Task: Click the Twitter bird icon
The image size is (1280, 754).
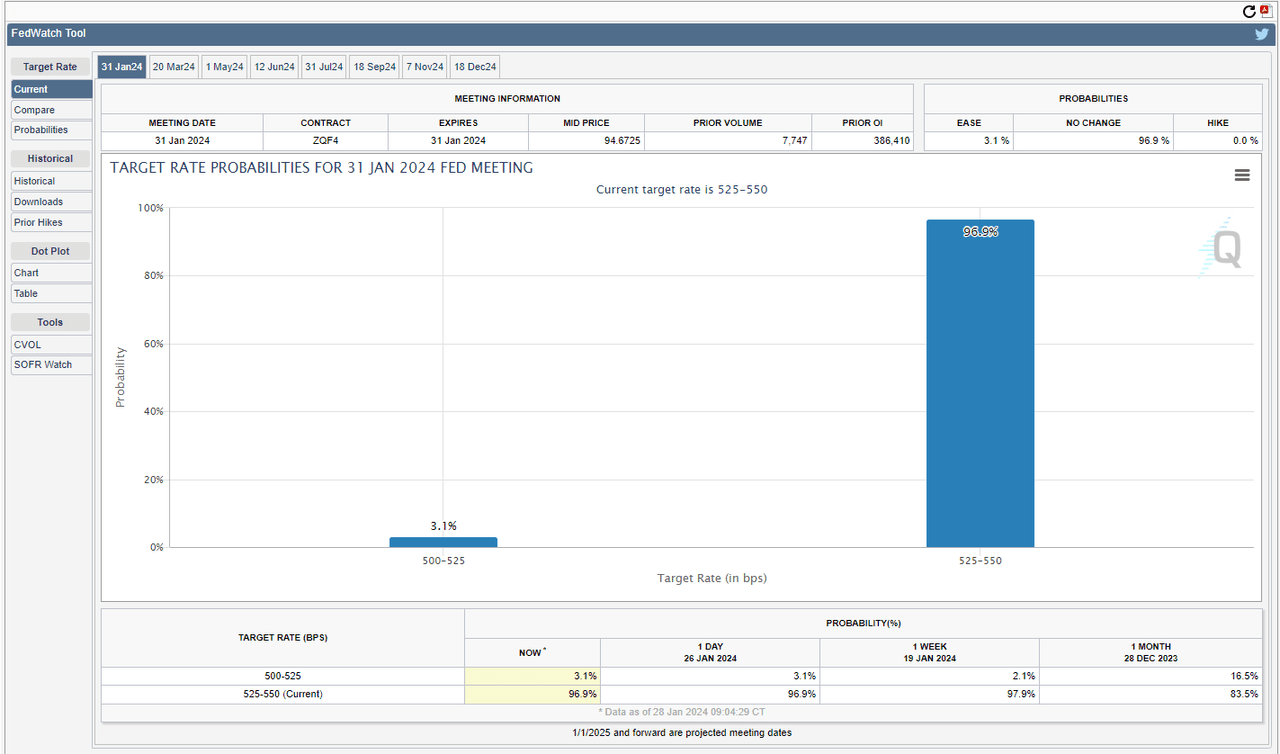Action: click(x=1262, y=33)
